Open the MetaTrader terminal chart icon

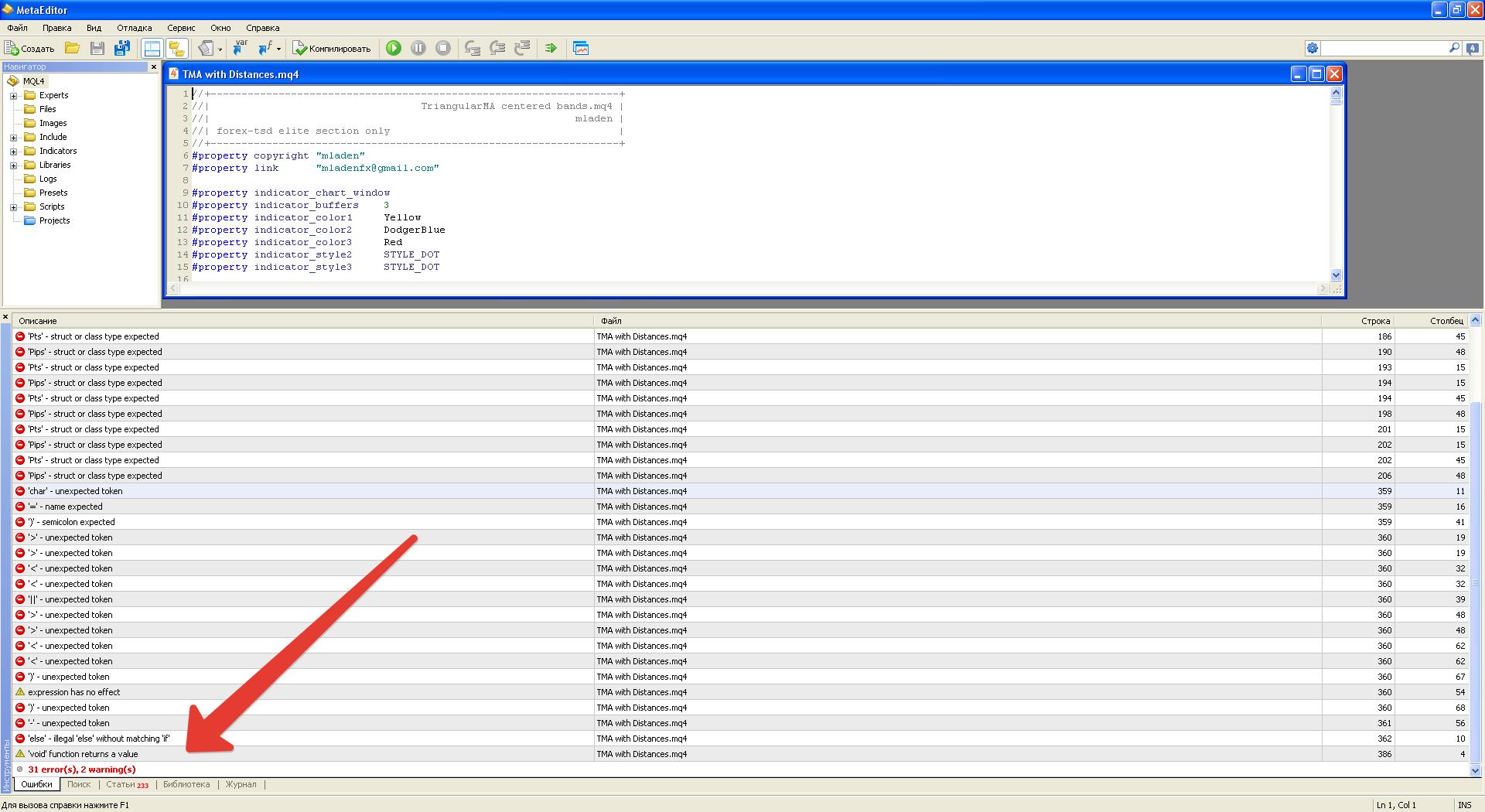click(581, 48)
